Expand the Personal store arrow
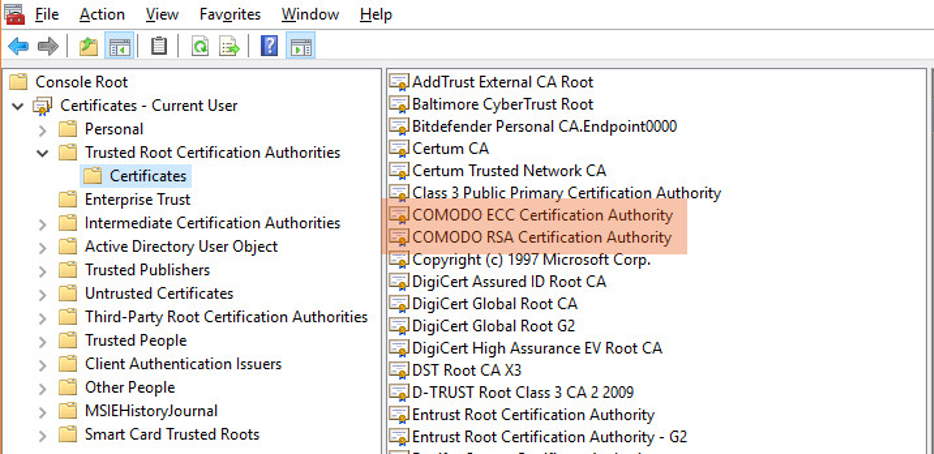934x454 pixels. [42, 129]
